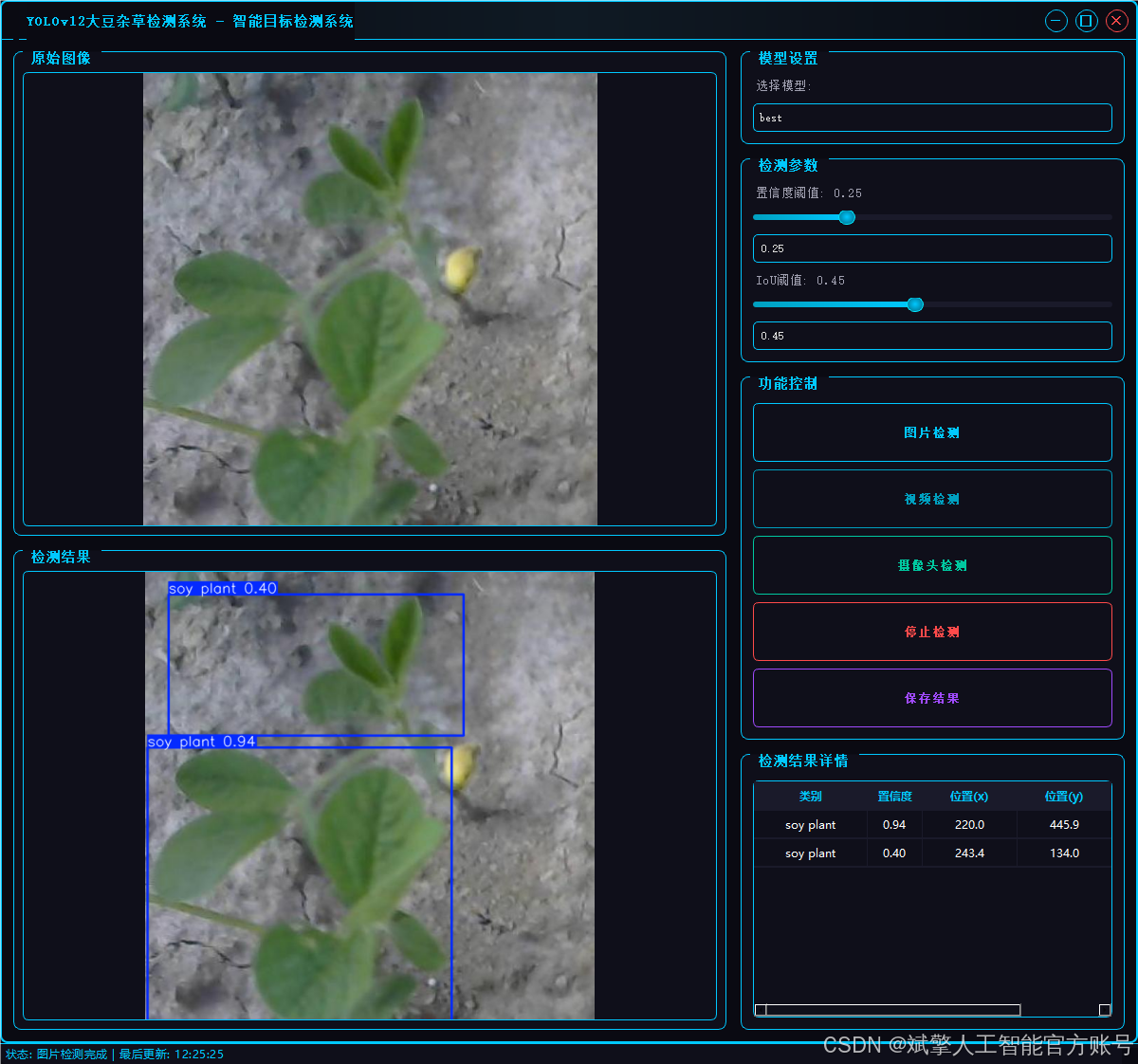1138x1064 pixels.
Task: Click the red 停止检测 stop button
Action: click(932, 632)
